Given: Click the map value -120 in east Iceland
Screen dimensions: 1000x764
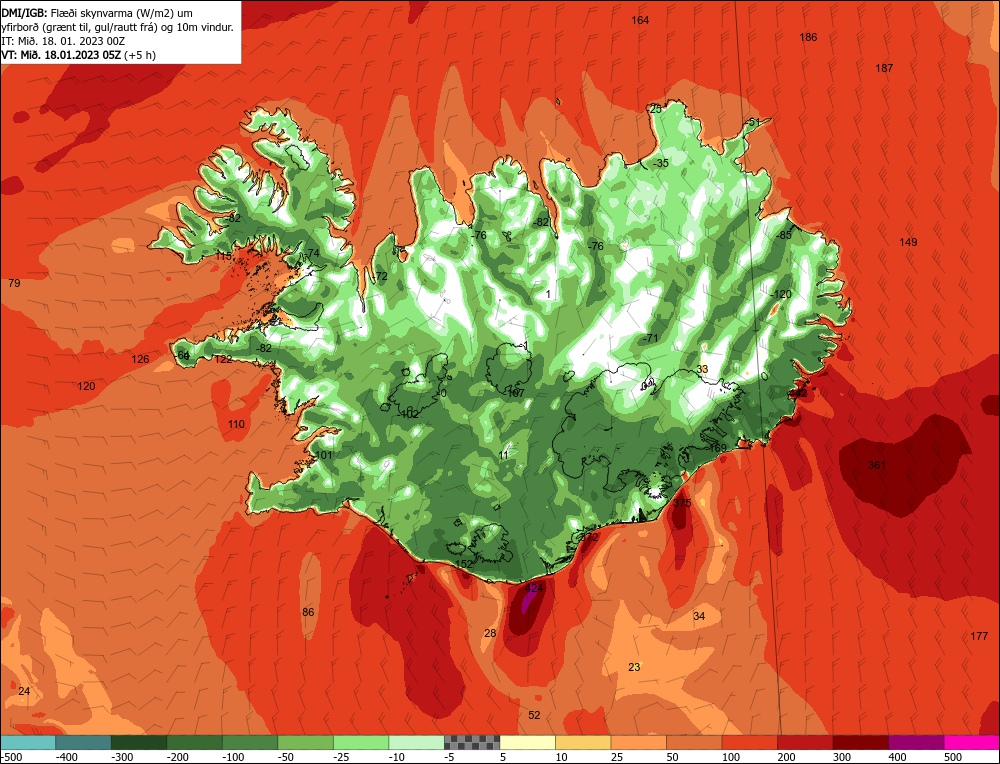Looking at the screenshot, I should [x=781, y=294].
